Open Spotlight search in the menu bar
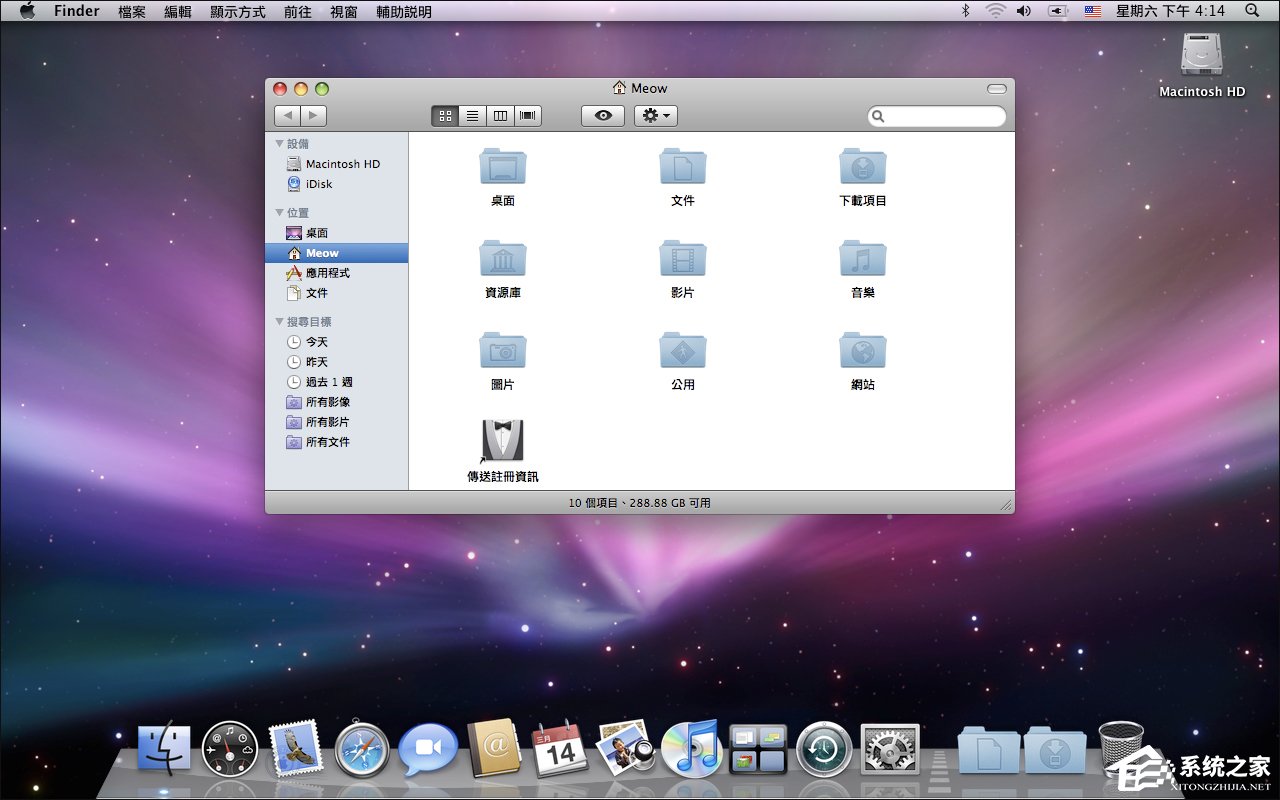Image resolution: width=1280 pixels, height=800 pixels. pos(1251,11)
